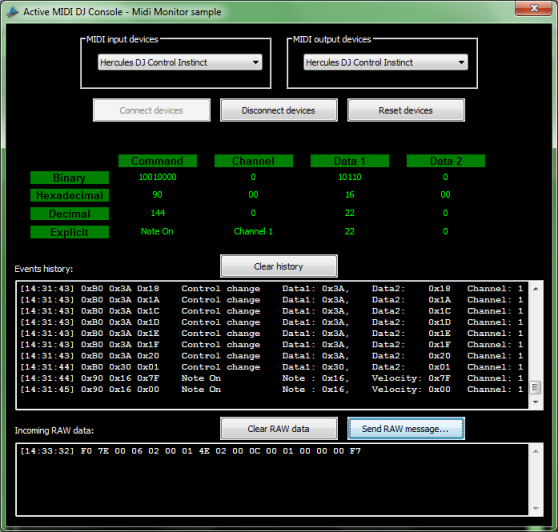Click the Disconnect devices button
Viewport: 558px width, 532px height.
pyautogui.click(x=279, y=110)
